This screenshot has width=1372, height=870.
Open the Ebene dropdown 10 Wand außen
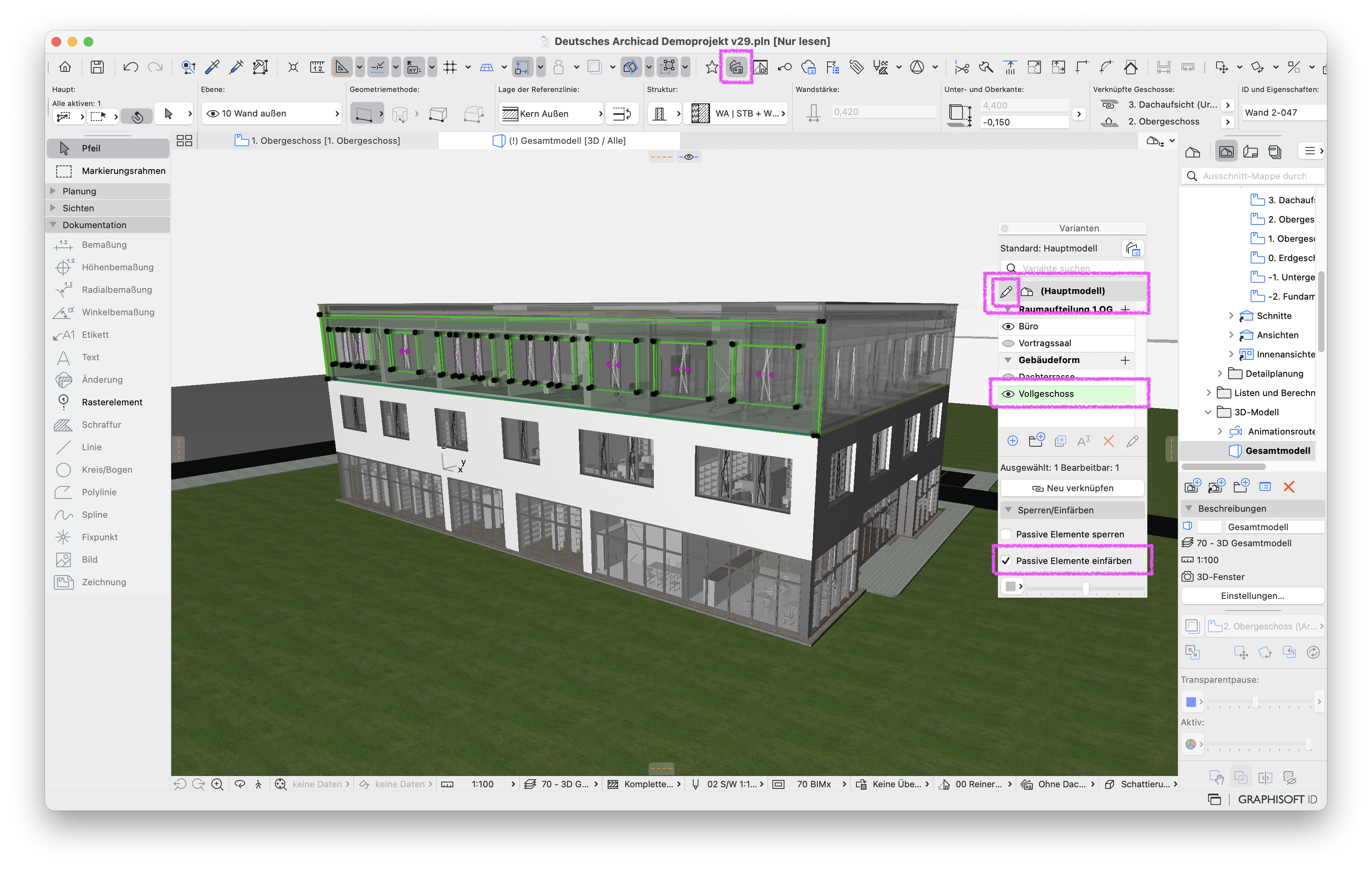click(272, 113)
